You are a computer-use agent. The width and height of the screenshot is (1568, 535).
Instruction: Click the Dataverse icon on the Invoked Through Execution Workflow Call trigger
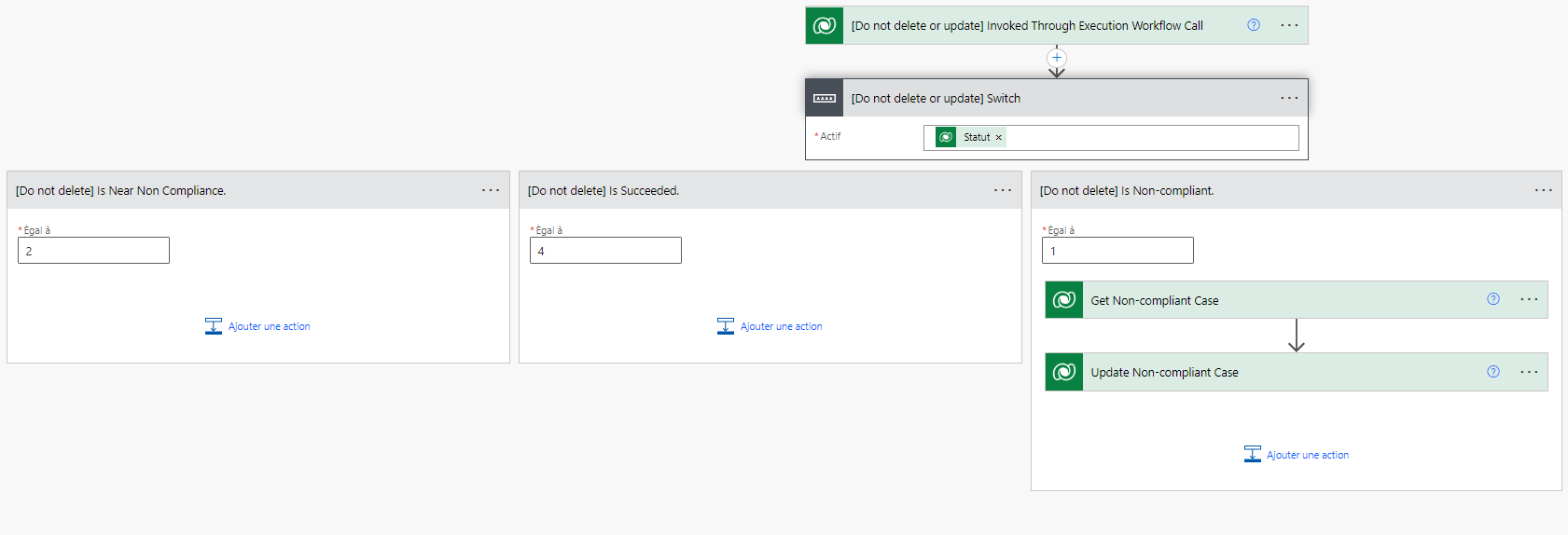[825, 25]
